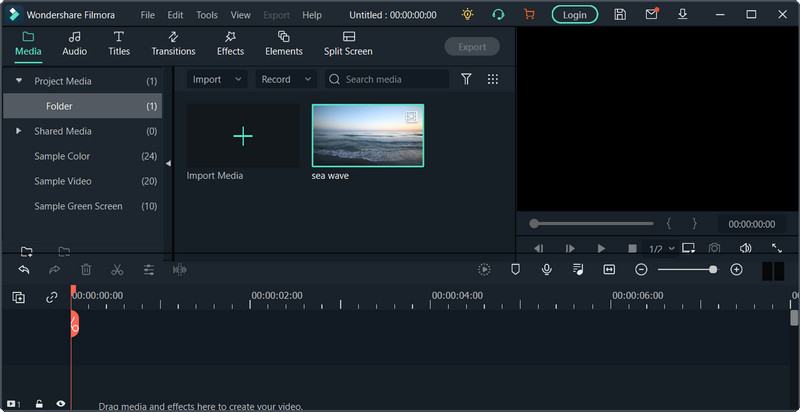Click the lightbulb tips icon
Viewport: 800px width, 412px height.
pyautogui.click(x=467, y=14)
